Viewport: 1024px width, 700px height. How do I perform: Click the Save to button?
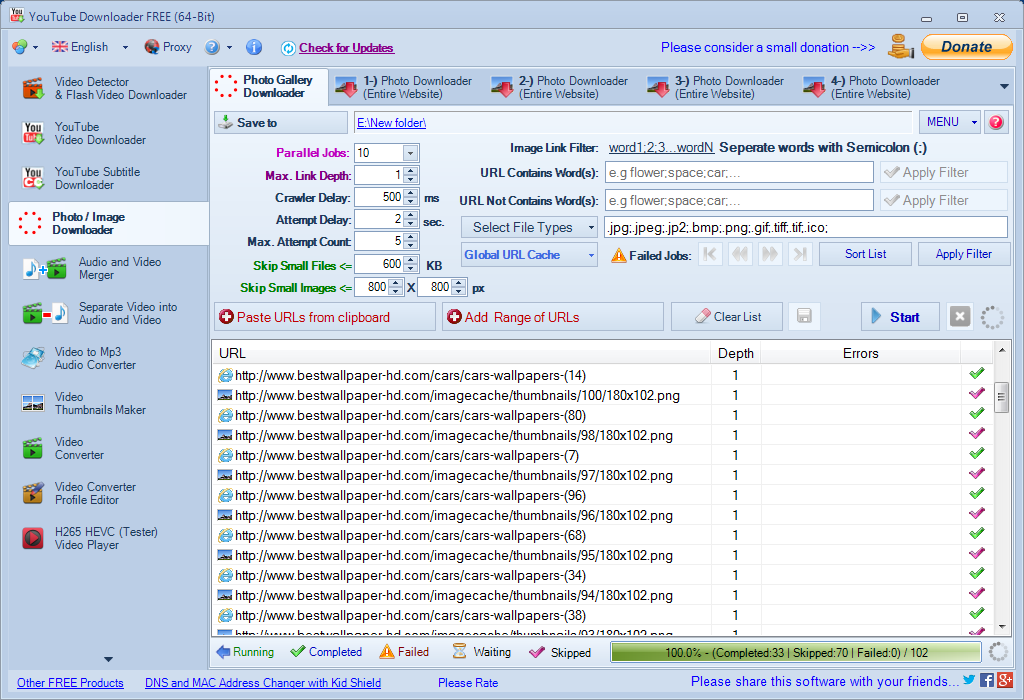coord(281,123)
